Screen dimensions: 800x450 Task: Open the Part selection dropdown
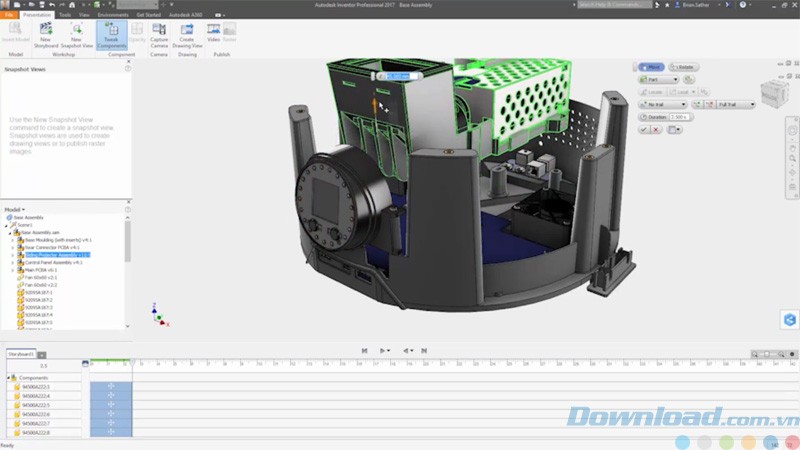coord(660,79)
